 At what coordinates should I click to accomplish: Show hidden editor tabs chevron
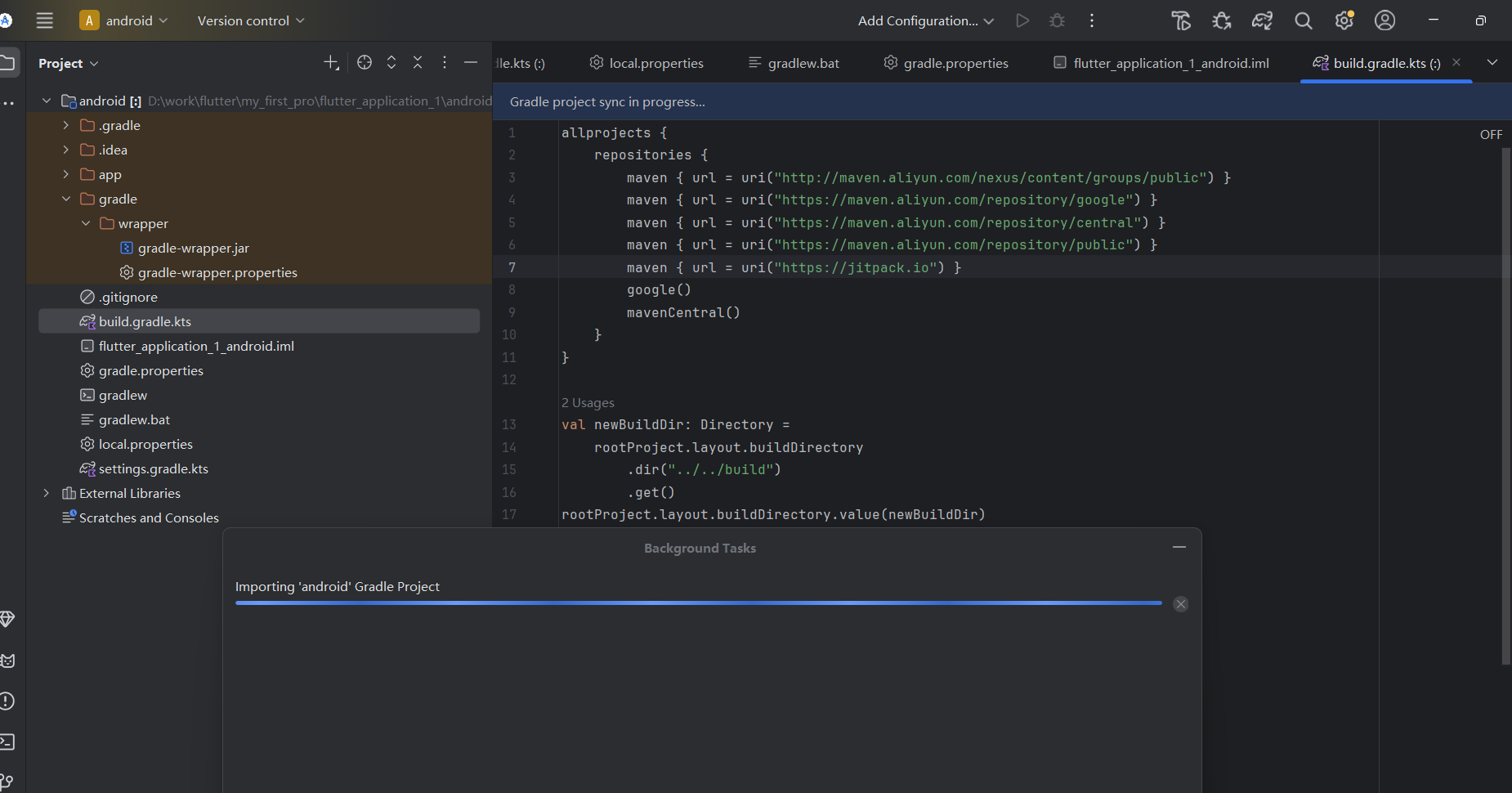click(x=1492, y=62)
